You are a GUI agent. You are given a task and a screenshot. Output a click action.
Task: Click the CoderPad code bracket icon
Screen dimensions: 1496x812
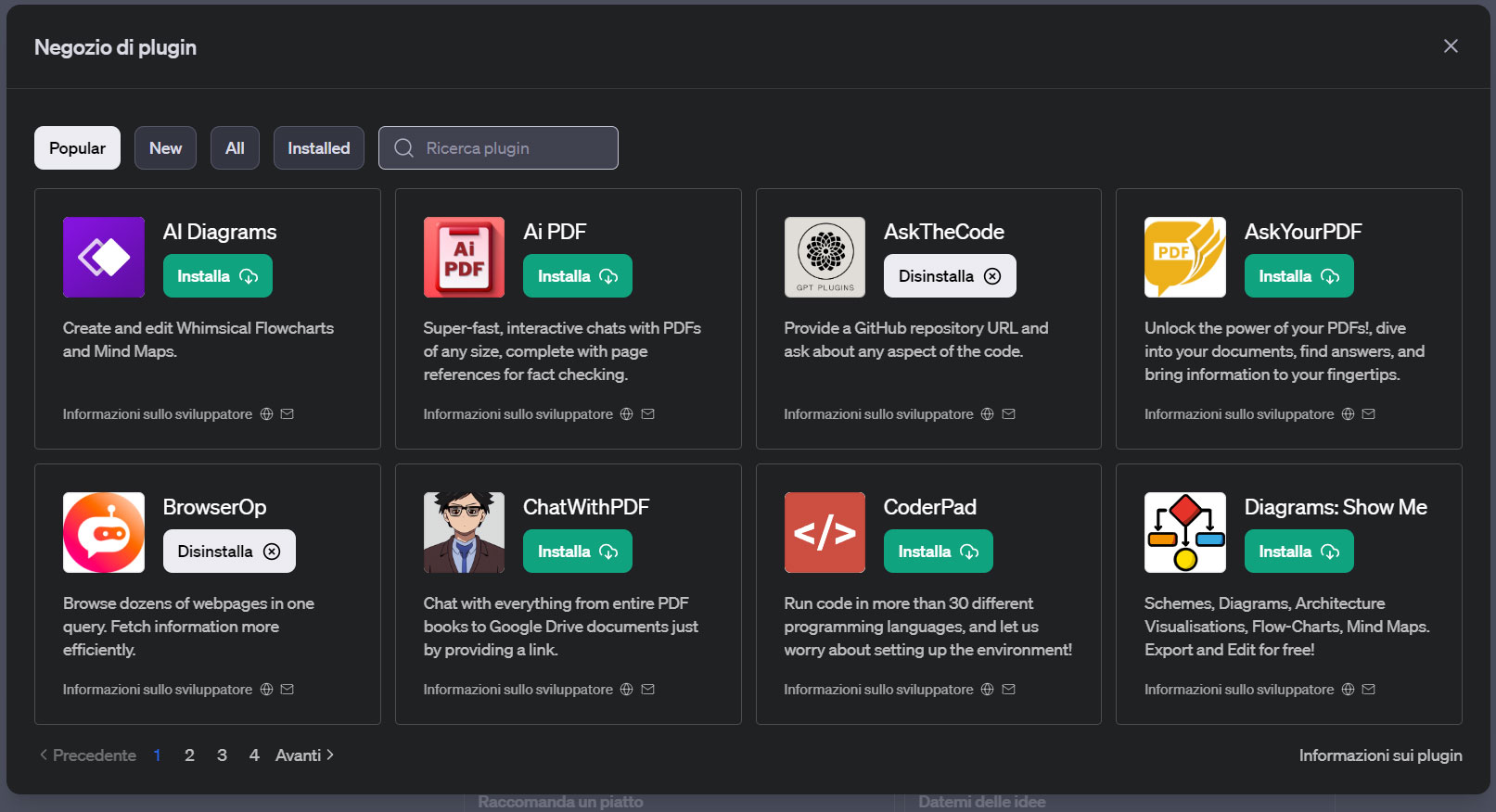pyautogui.click(x=825, y=532)
